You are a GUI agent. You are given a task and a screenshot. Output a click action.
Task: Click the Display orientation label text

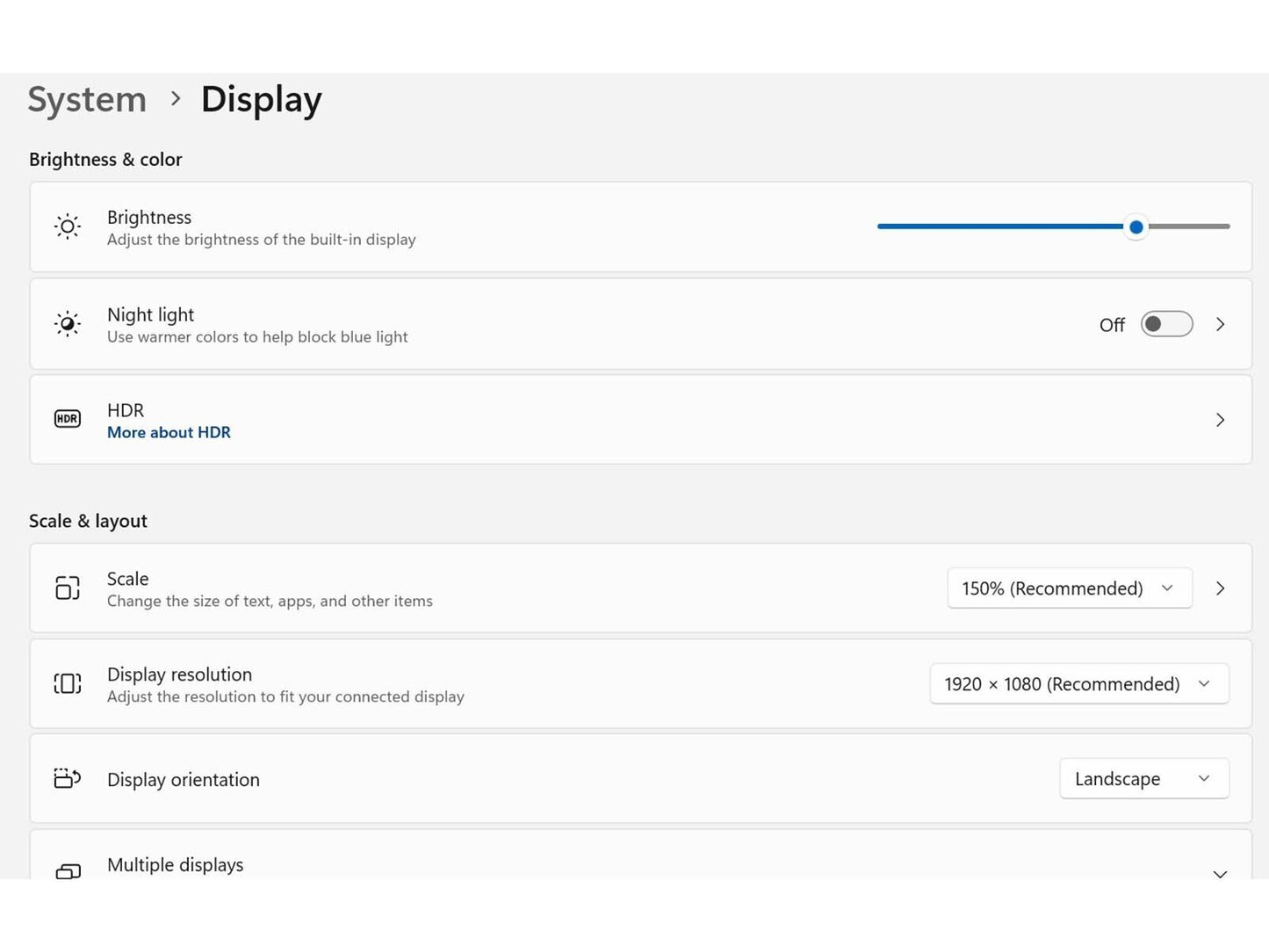point(183,780)
